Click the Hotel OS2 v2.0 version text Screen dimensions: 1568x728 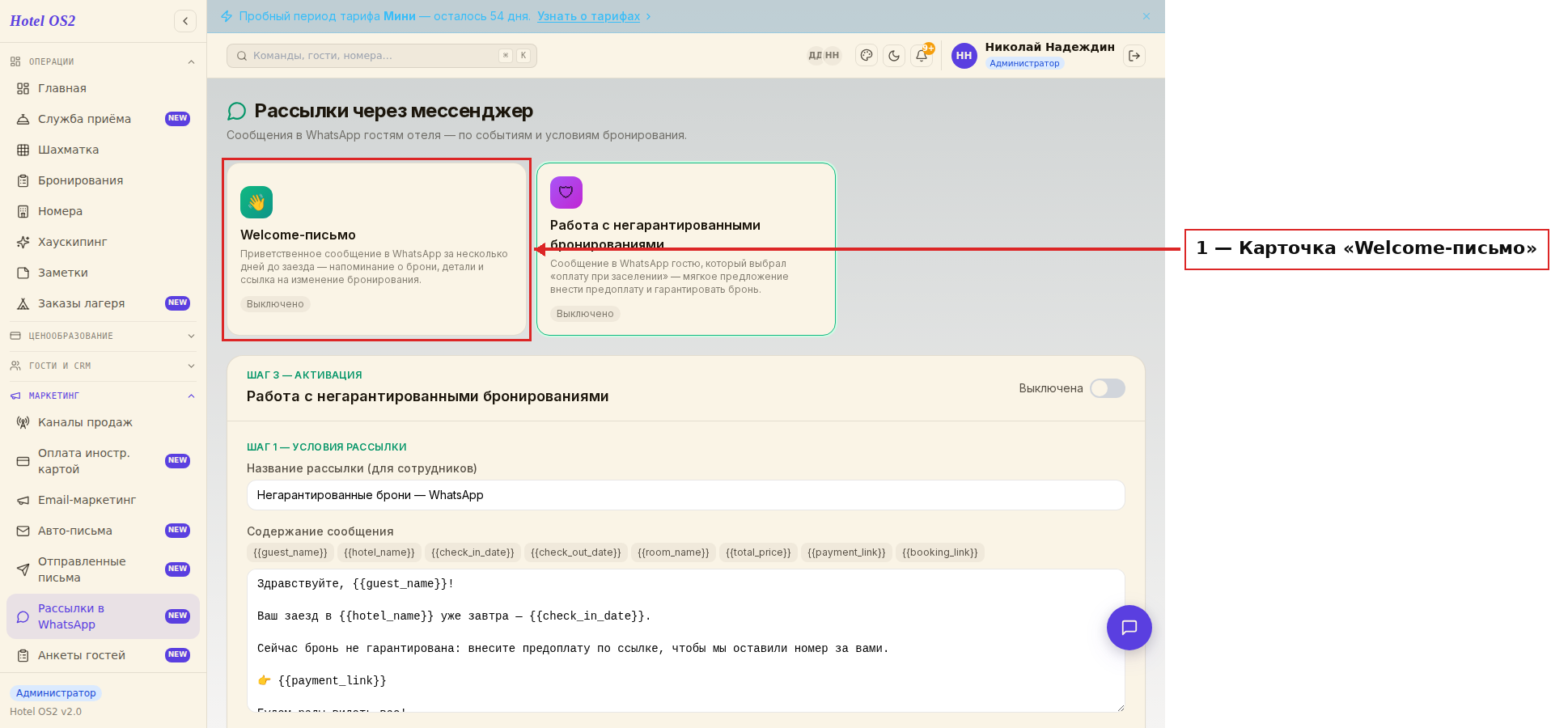click(x=45, y=712)
